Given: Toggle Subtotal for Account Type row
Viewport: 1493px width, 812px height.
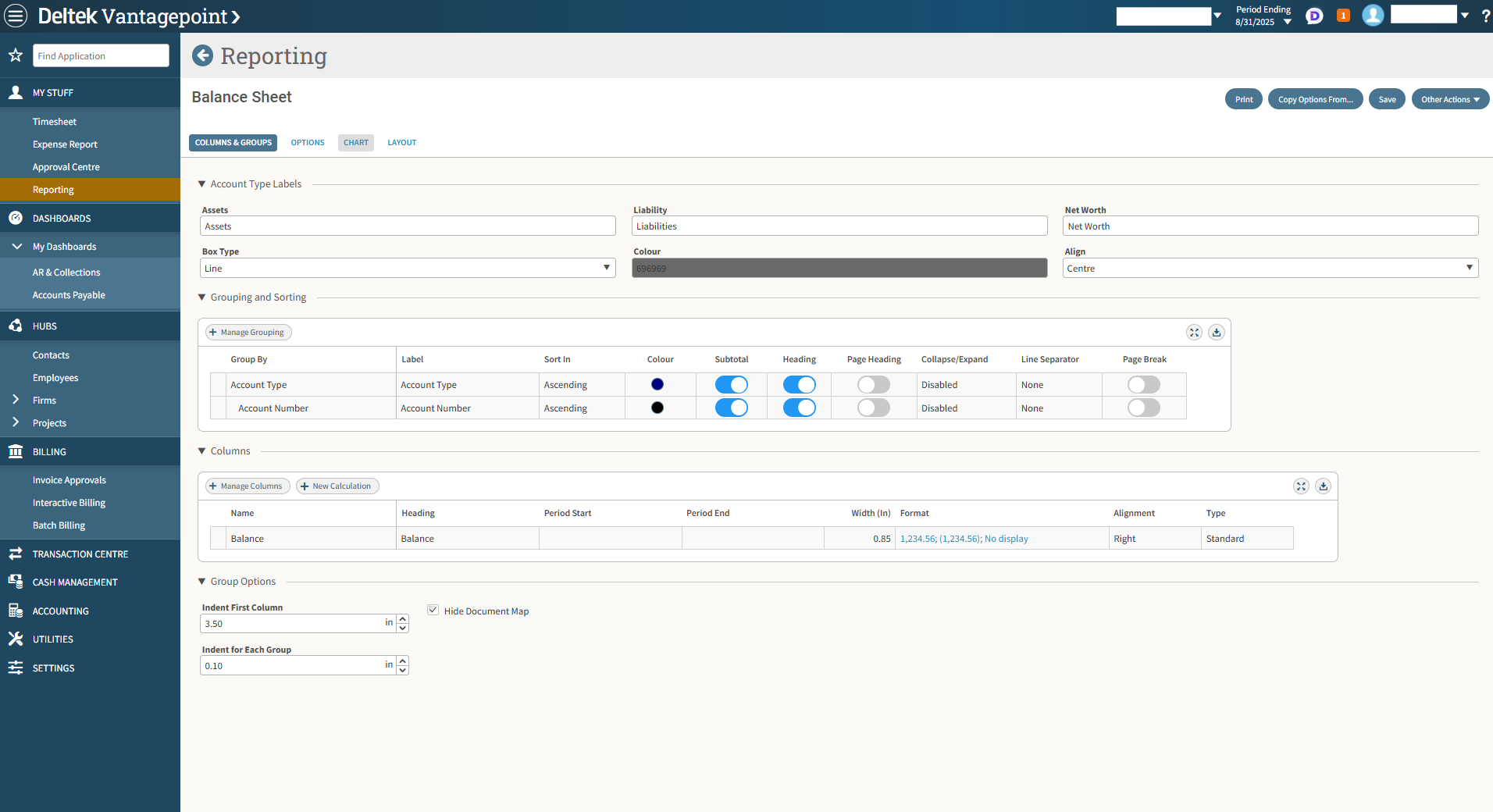Looking at the screenshot, I should point(731,385).
